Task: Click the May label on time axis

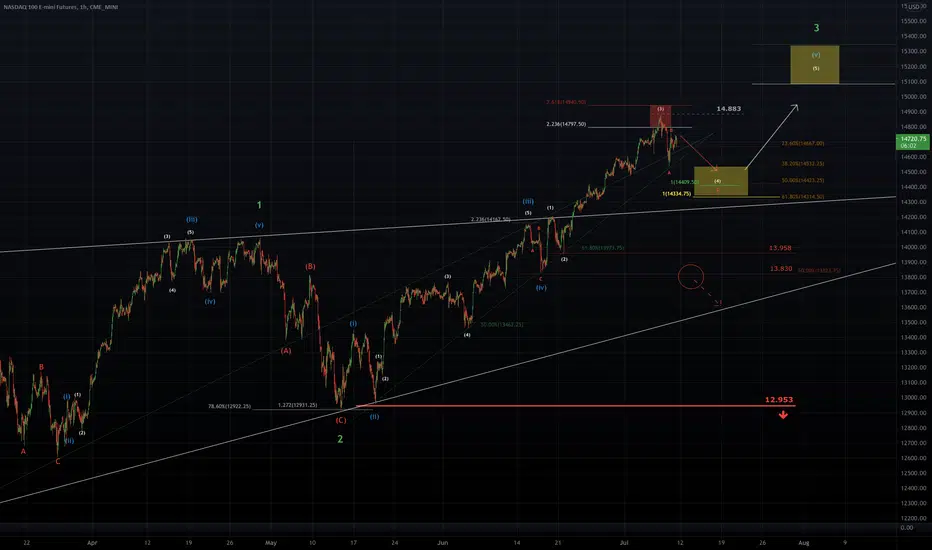Action: tap(271, 542)
